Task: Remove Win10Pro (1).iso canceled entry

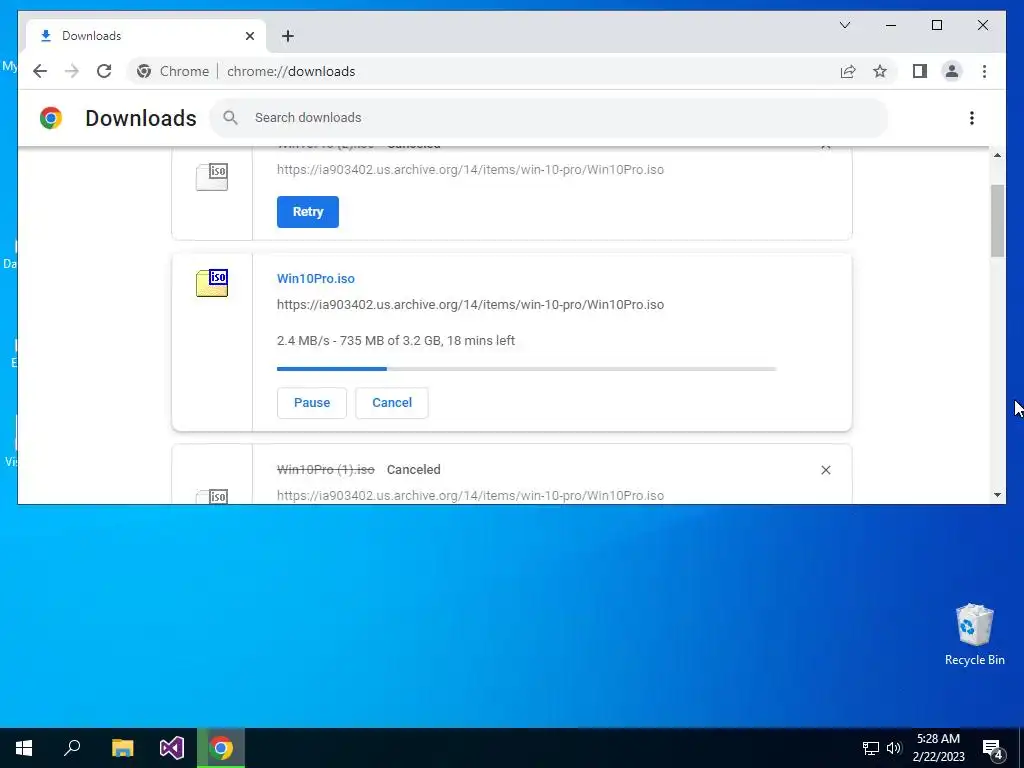Action: pyautogui.click(x=825, y=470)
